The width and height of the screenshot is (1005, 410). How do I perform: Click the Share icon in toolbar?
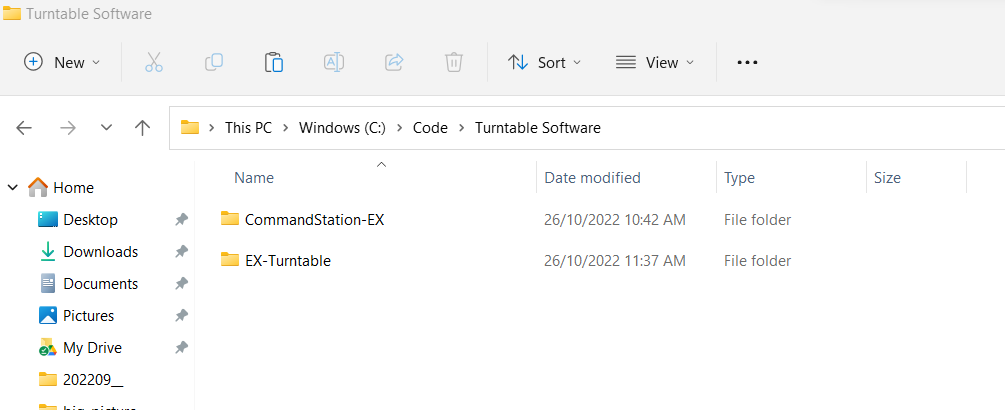393,62
